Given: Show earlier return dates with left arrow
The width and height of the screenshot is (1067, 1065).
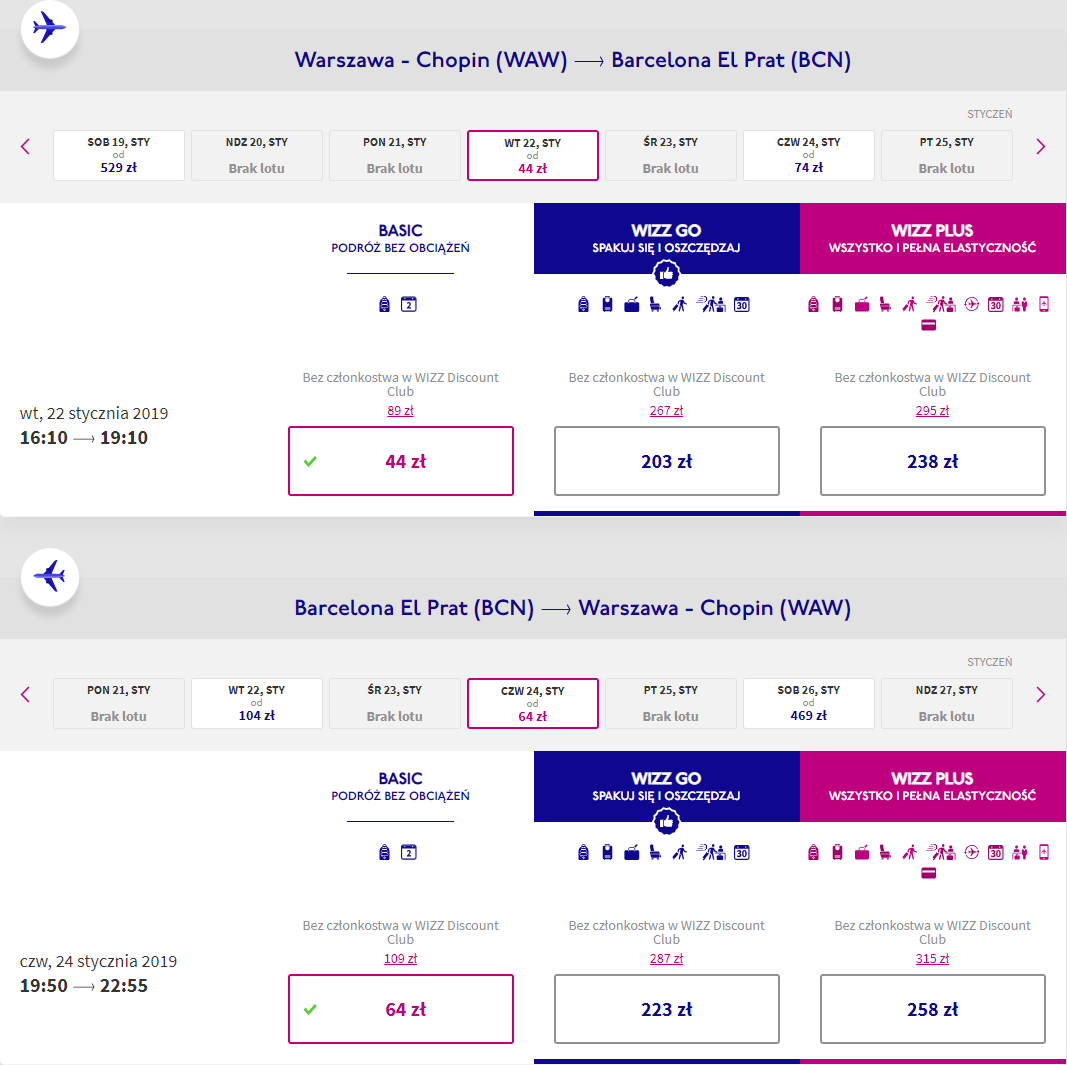Looking at the screenshot, I should [25, 694].
